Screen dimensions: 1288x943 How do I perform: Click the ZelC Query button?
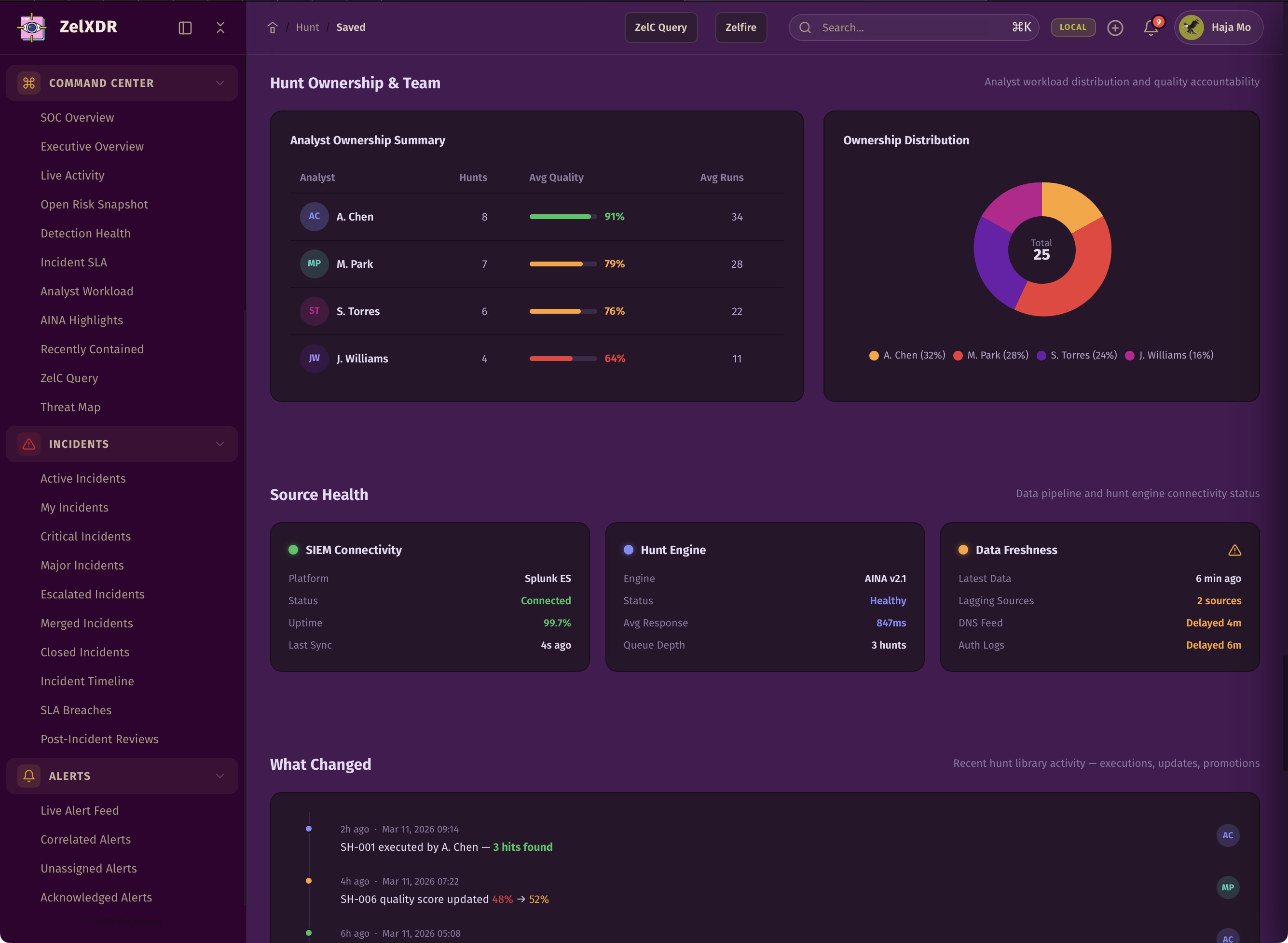pos(660,28)
